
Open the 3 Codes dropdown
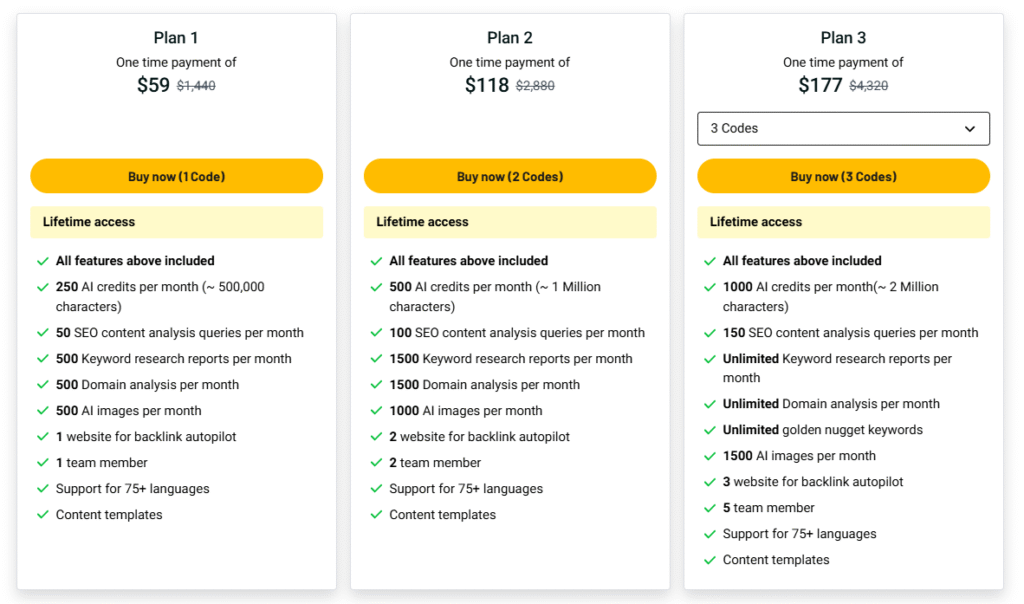pos(843,129)
